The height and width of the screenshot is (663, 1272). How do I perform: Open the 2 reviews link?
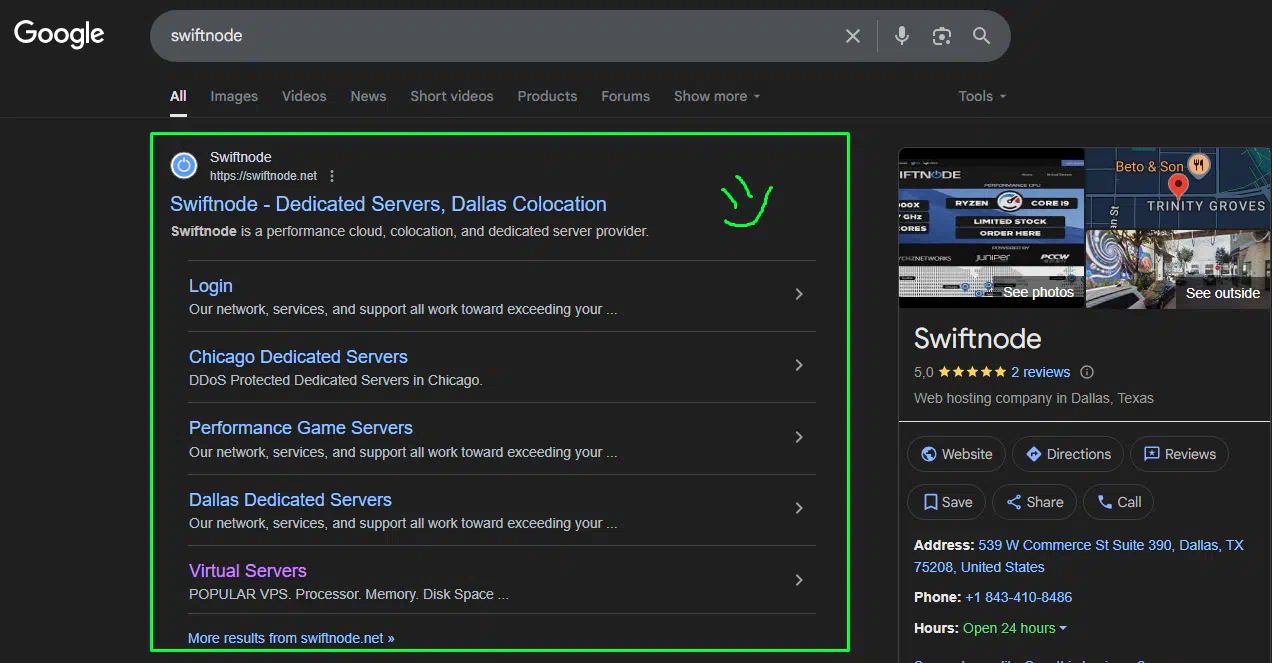[1040, 372]
